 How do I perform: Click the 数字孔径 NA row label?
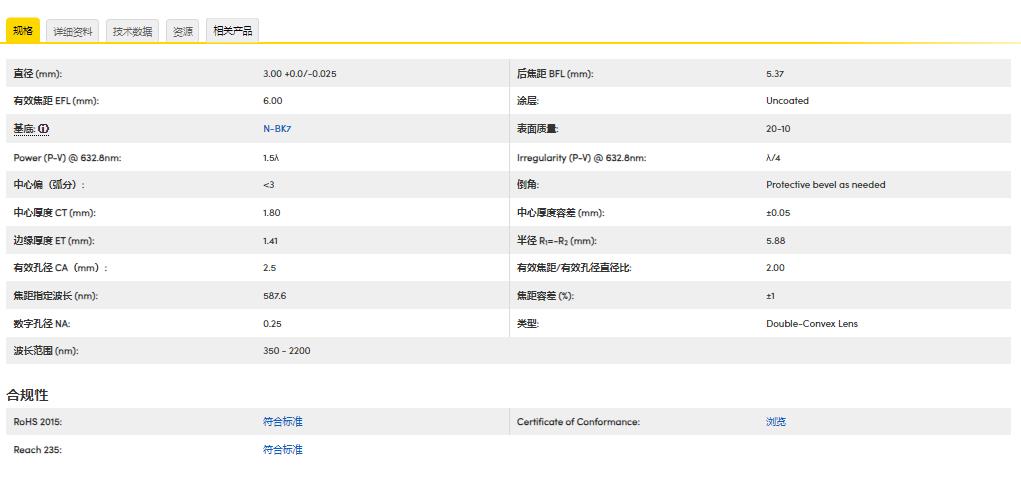coord(42,324)
